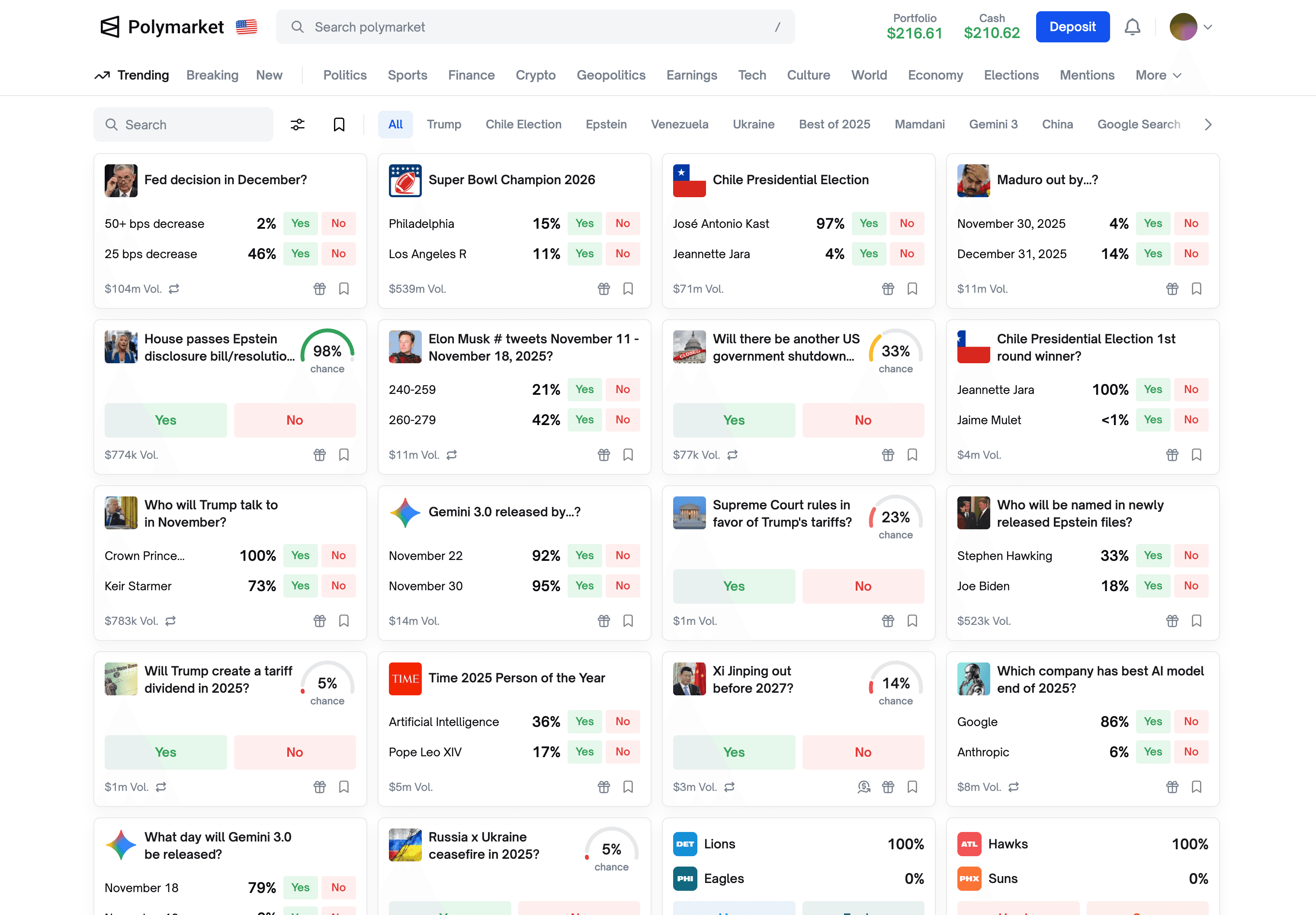
Task: Open saved bookmarks icon next to filters
Action: [x=339, y=125]
